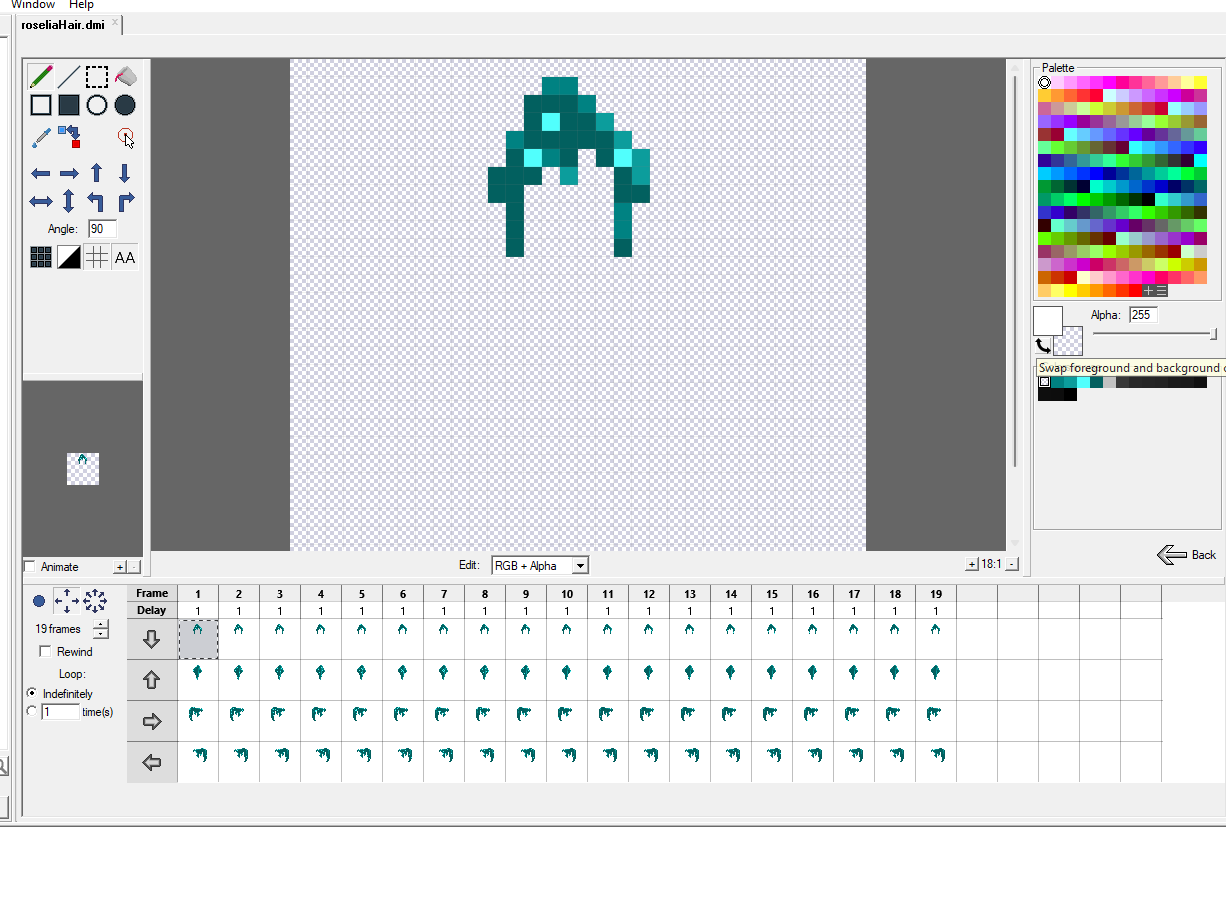Zoom in the canvas with plus
This screenshot has width=1226, height=898.
click(971, 564)
